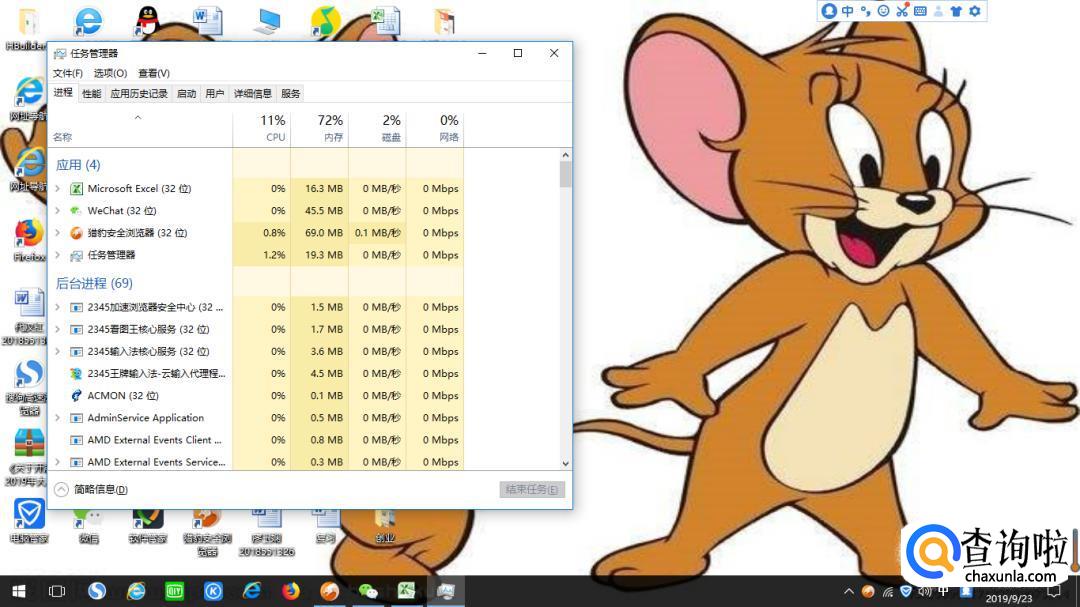This screenshot has height=607, width=1080.
Task: Open WeChat from the taskbar
Action: tap(368, 591)
